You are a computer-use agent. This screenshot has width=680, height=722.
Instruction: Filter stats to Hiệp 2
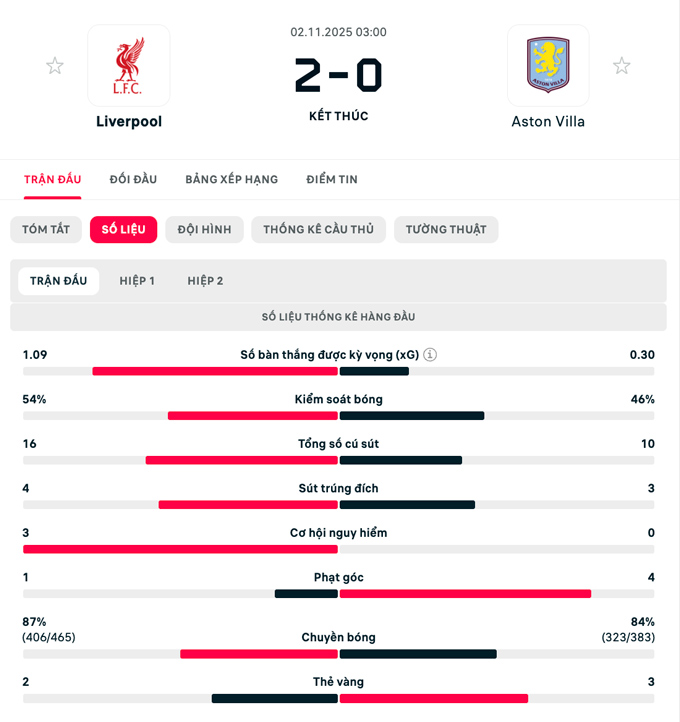[x=205, y=281]
